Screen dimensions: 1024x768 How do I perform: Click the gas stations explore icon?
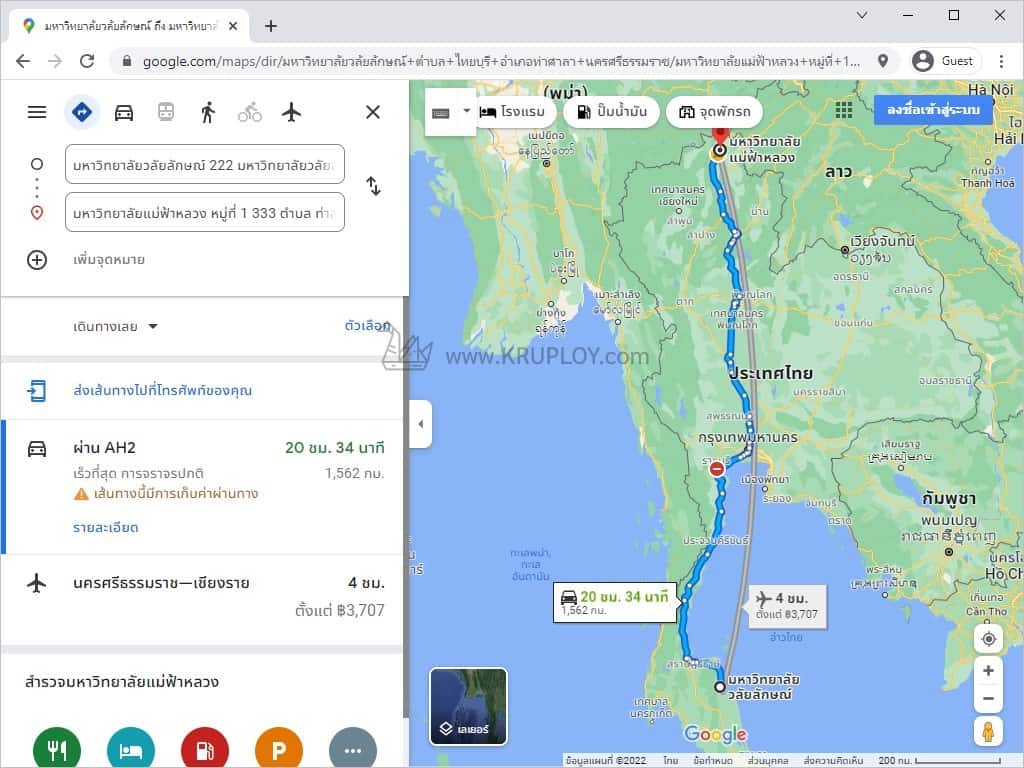point(205,750)
